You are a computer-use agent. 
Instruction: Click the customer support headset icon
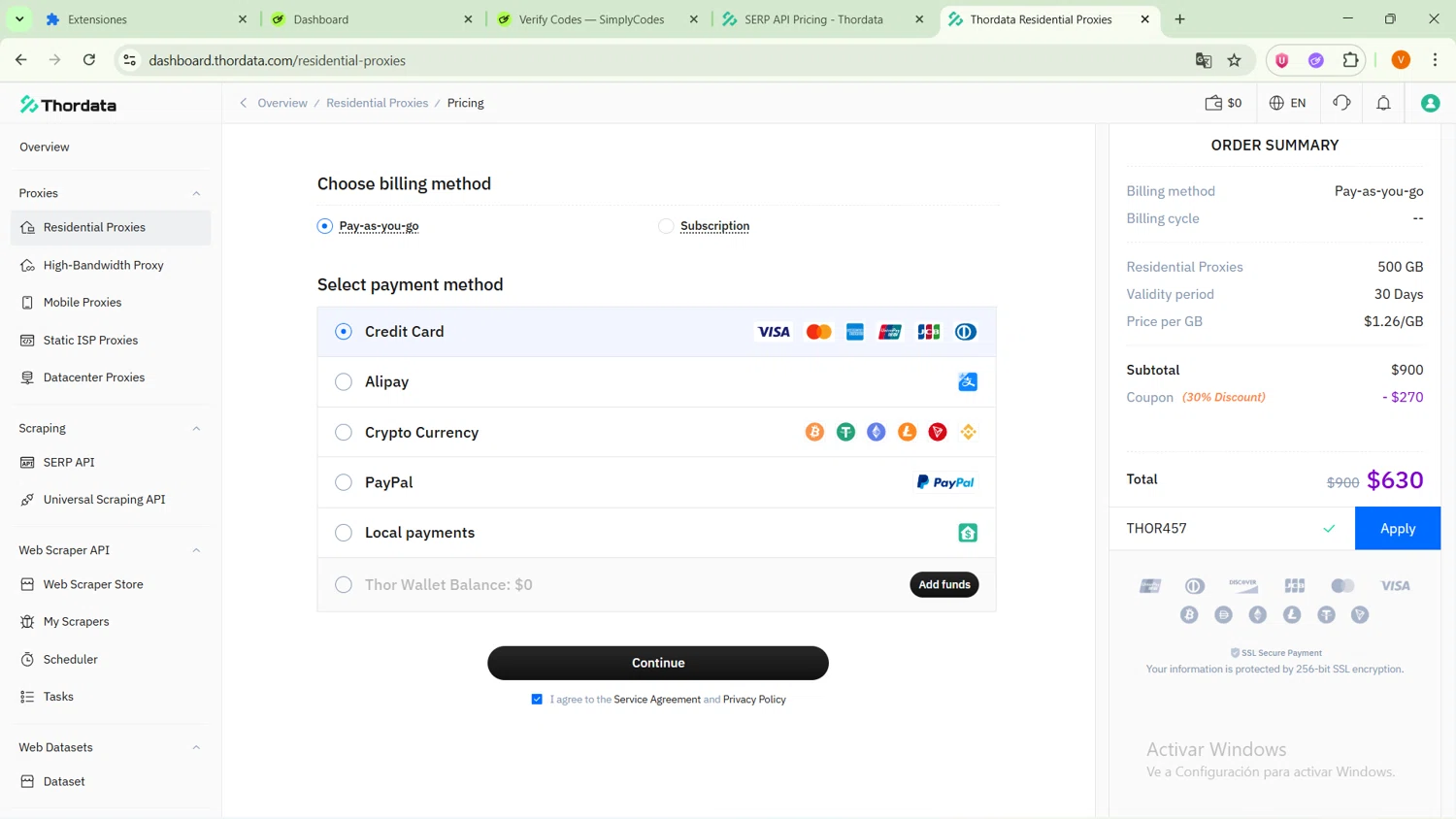tap(1341, 103)
